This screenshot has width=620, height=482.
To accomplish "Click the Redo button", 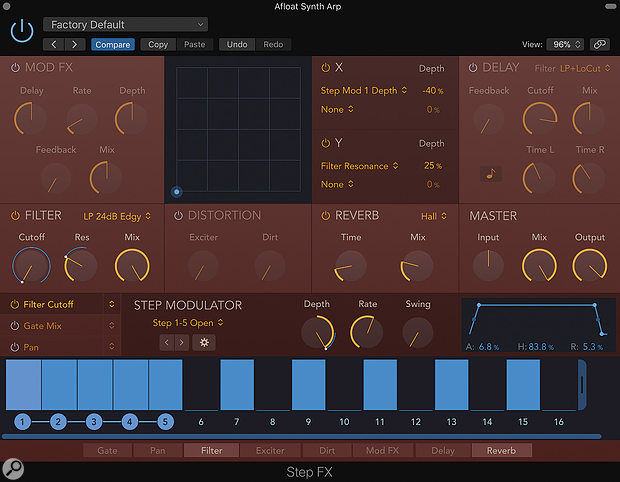I will coord(273,44).
